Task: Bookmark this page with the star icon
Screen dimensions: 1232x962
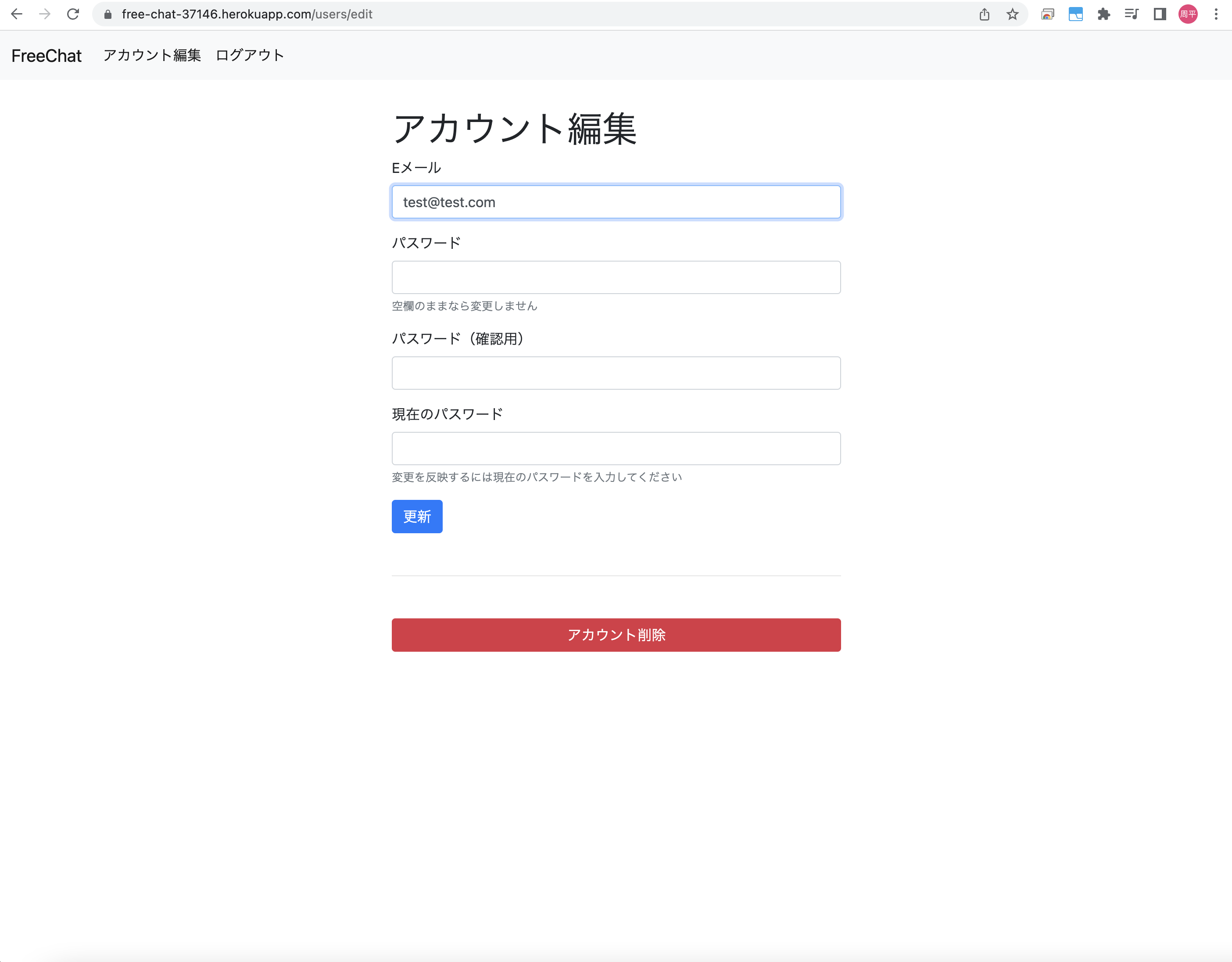Action: (1013, 14)
